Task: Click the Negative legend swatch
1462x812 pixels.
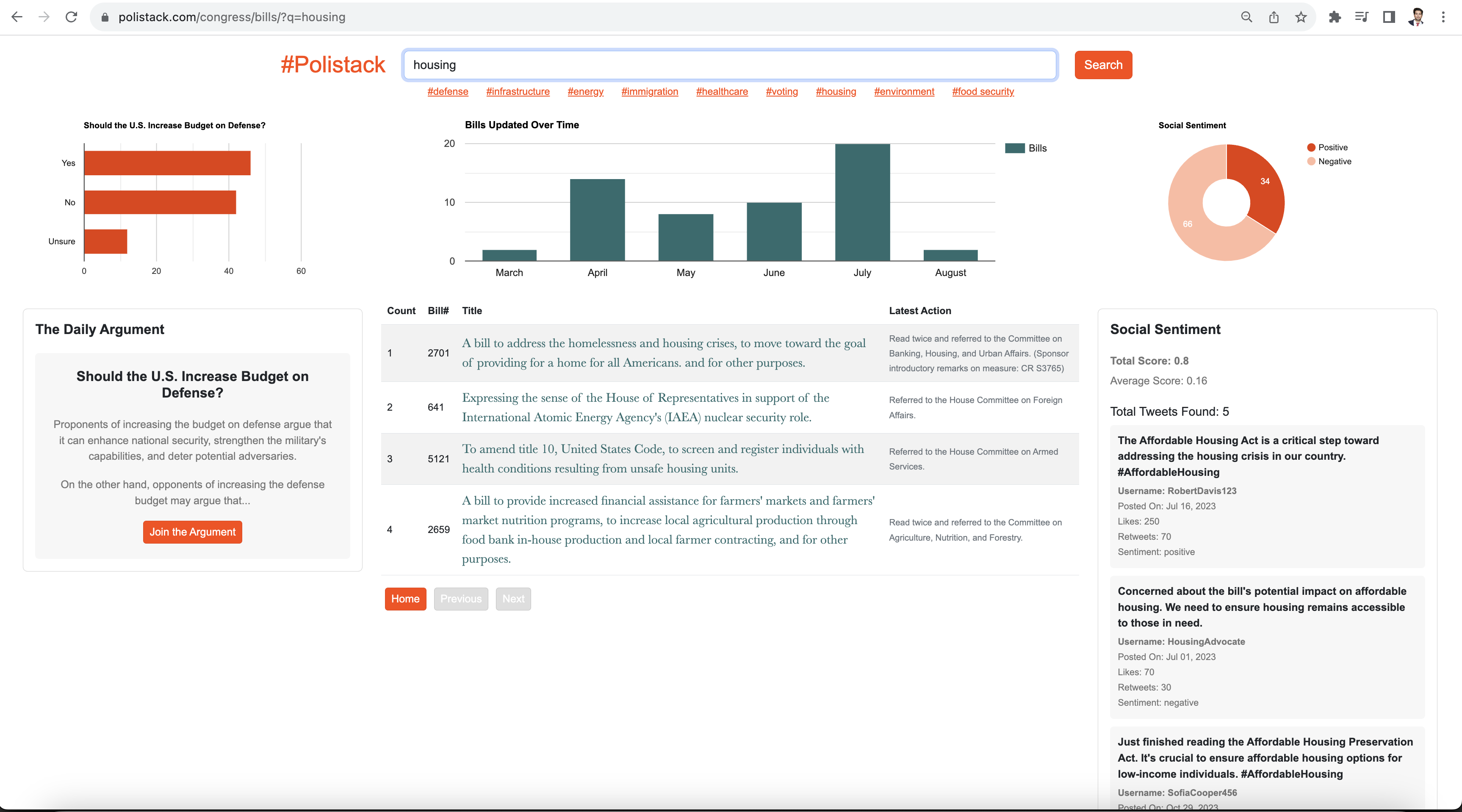Action: click(x=1311, y=162)
